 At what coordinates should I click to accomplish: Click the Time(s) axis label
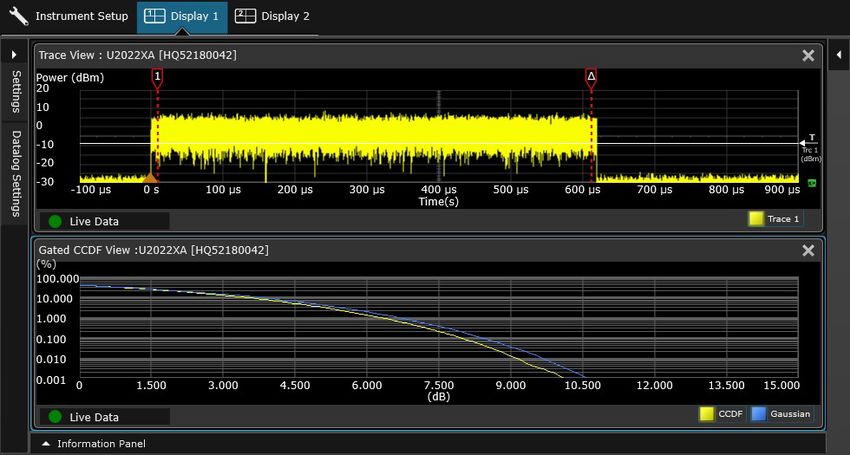439,201
